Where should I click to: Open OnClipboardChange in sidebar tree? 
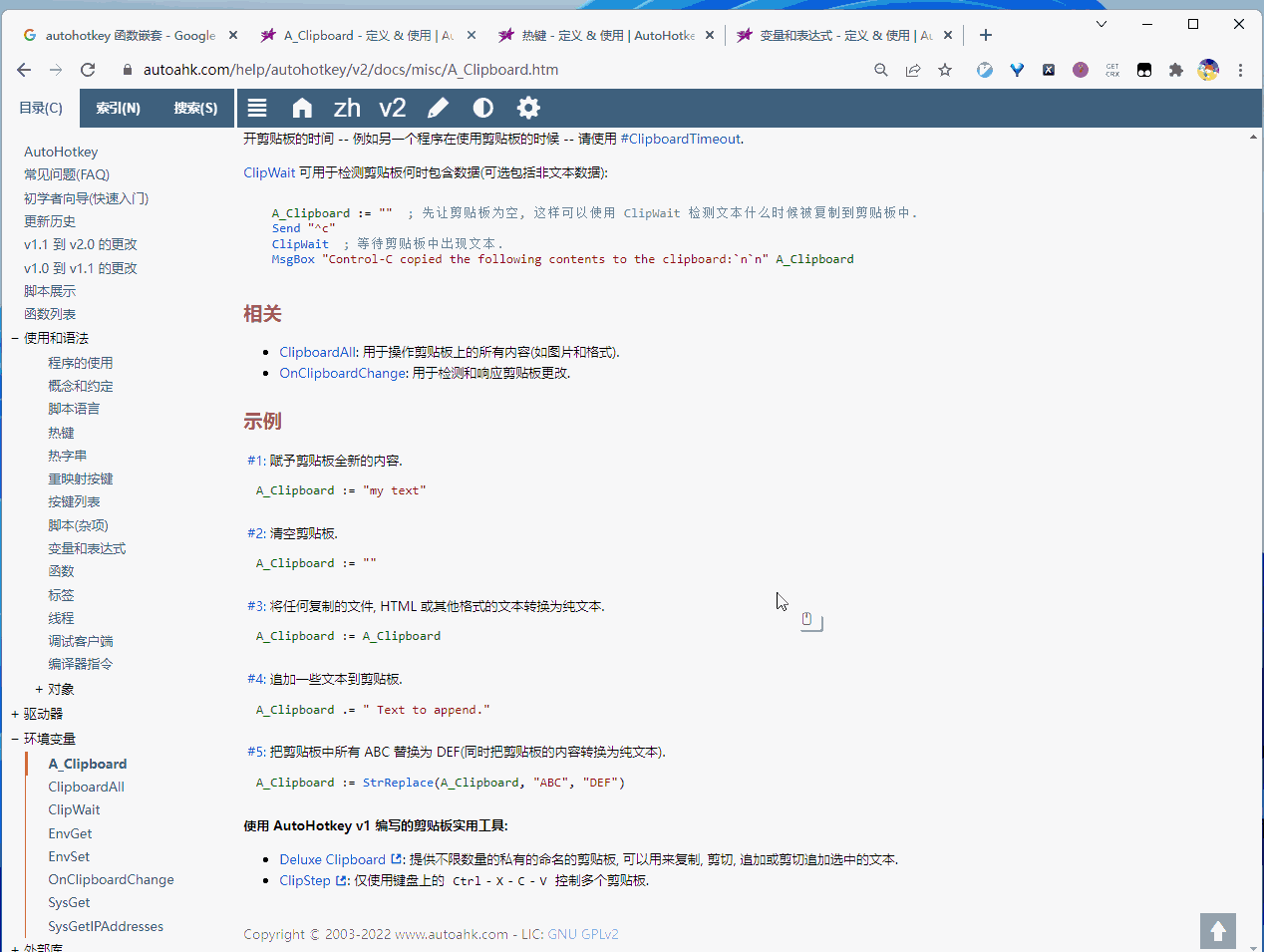(112, 879)
